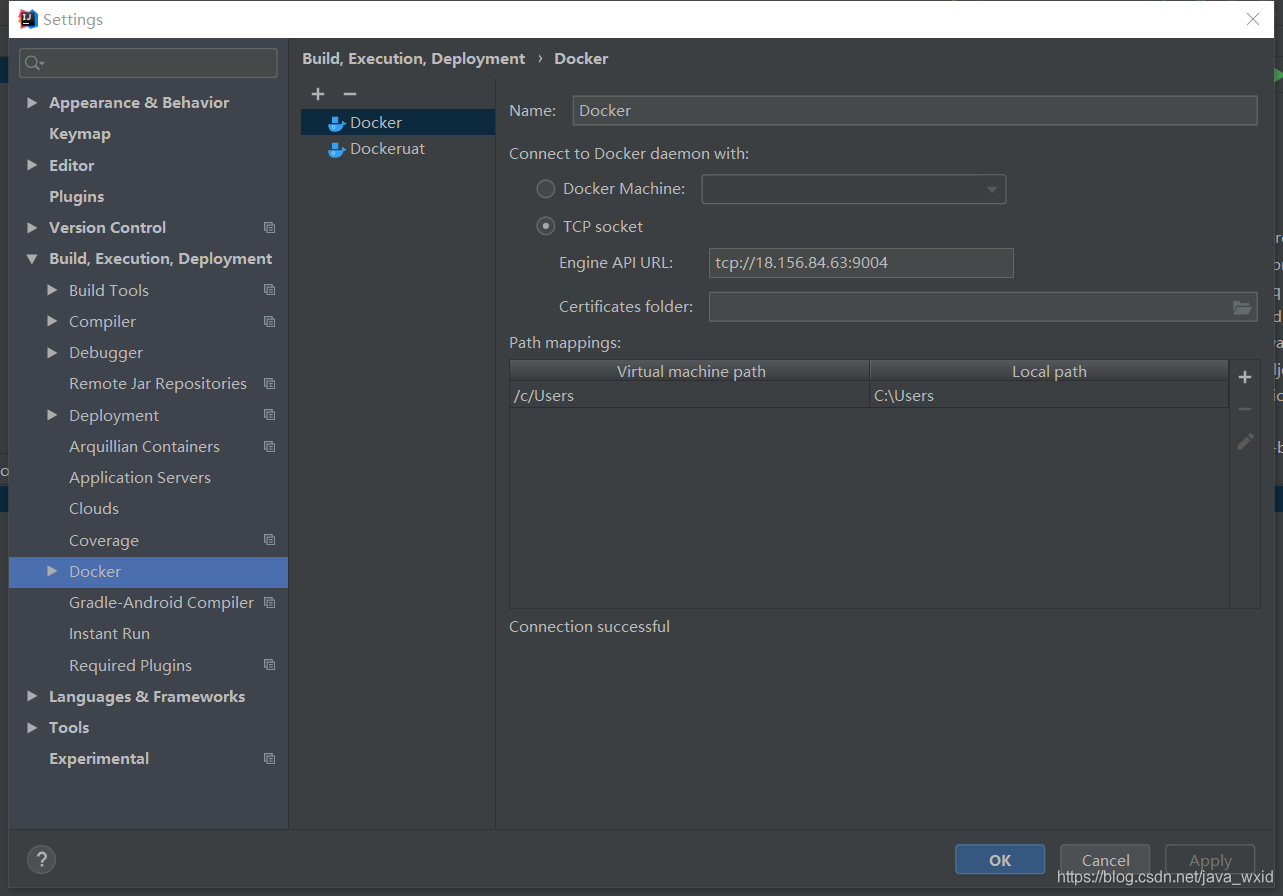Viewport: 1283px width, 896px height.
Task: Click project-level icon beside Remote Jar Repositories
Action: [x=269, y=384]
